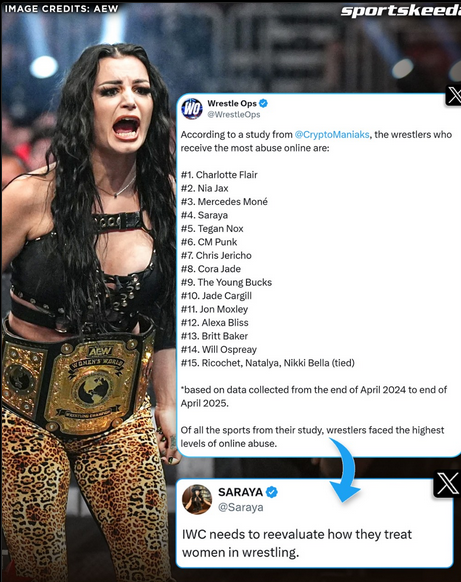Click the Wrestle Ops WO avatar logo

pyautogui.click(x=192, y=109)
